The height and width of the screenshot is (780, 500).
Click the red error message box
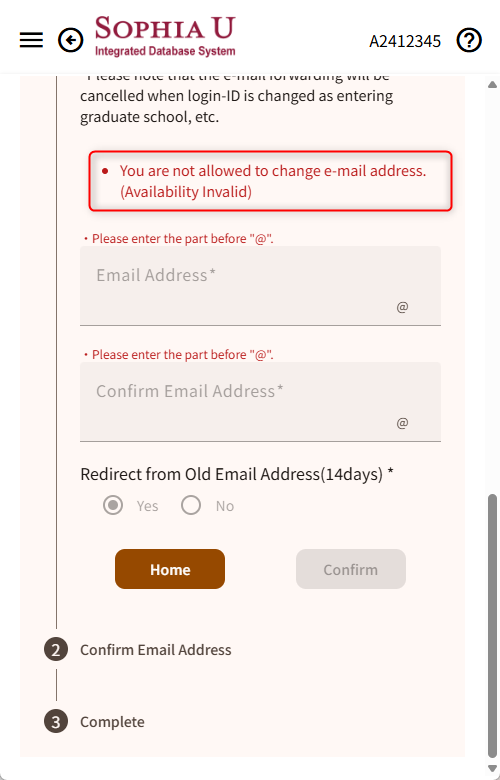pos(270,181)
